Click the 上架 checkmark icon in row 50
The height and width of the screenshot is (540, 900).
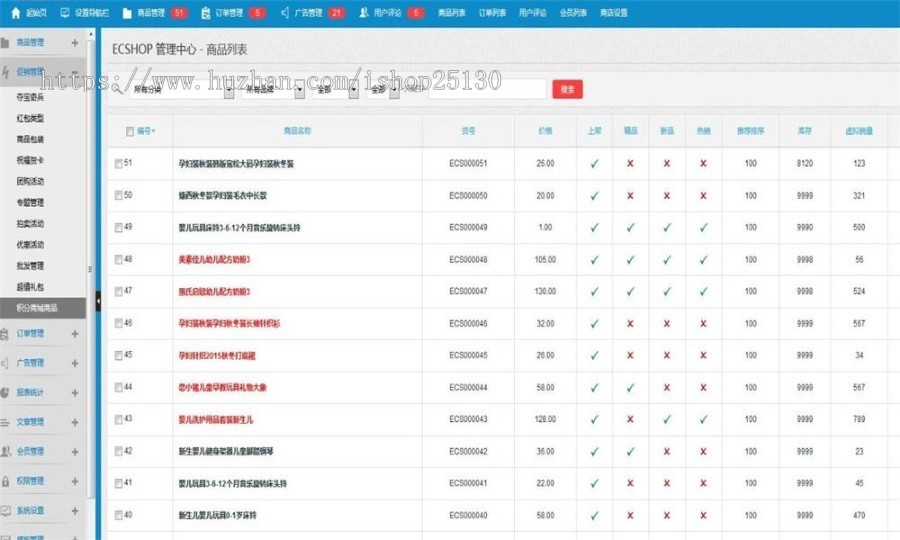(x=594, y=196)
